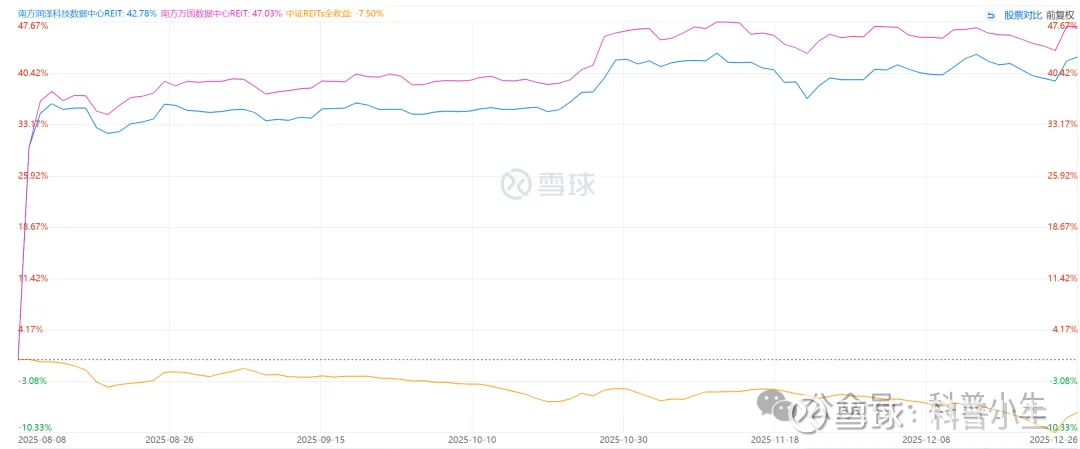Click the left-axis 40.42% value label
This screenshot has width=1080, height=449.
(34, 73)
